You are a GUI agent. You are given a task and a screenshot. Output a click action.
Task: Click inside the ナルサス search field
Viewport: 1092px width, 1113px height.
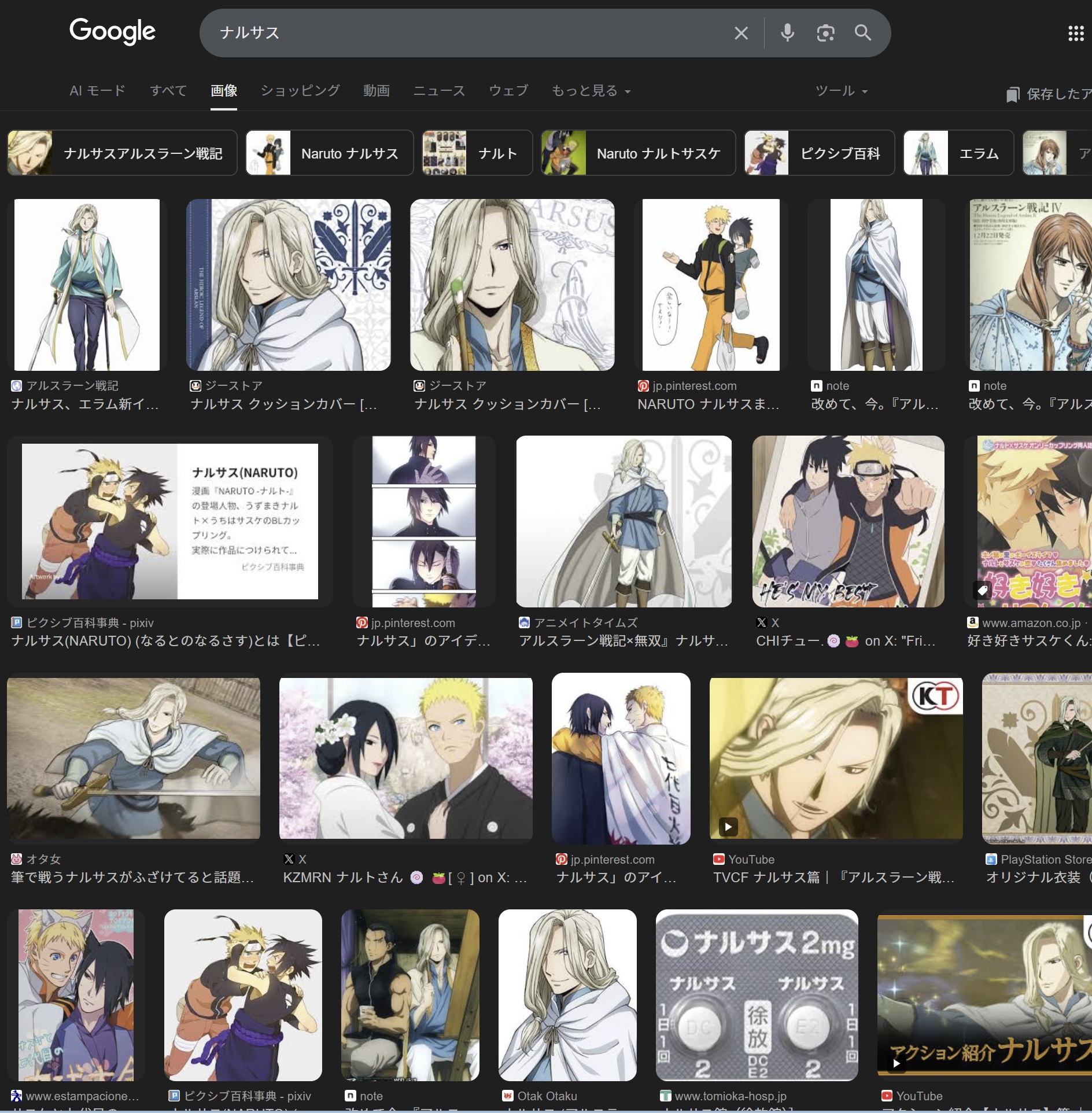coord(463,33)
